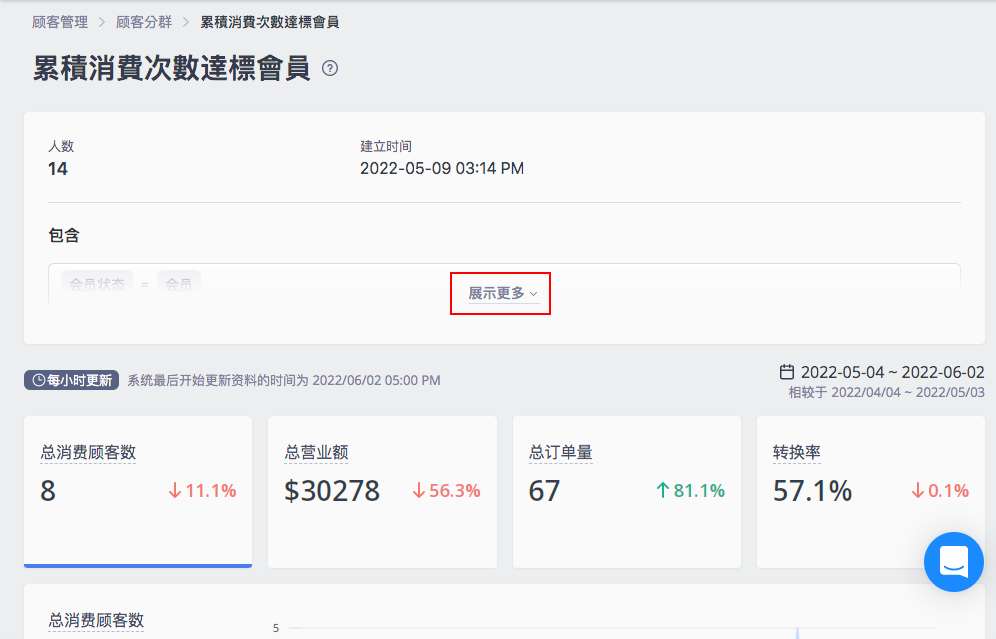
Task: Click the red down arrow beside 11.1%
Action: pyautogui.click(x=175, y=490)
